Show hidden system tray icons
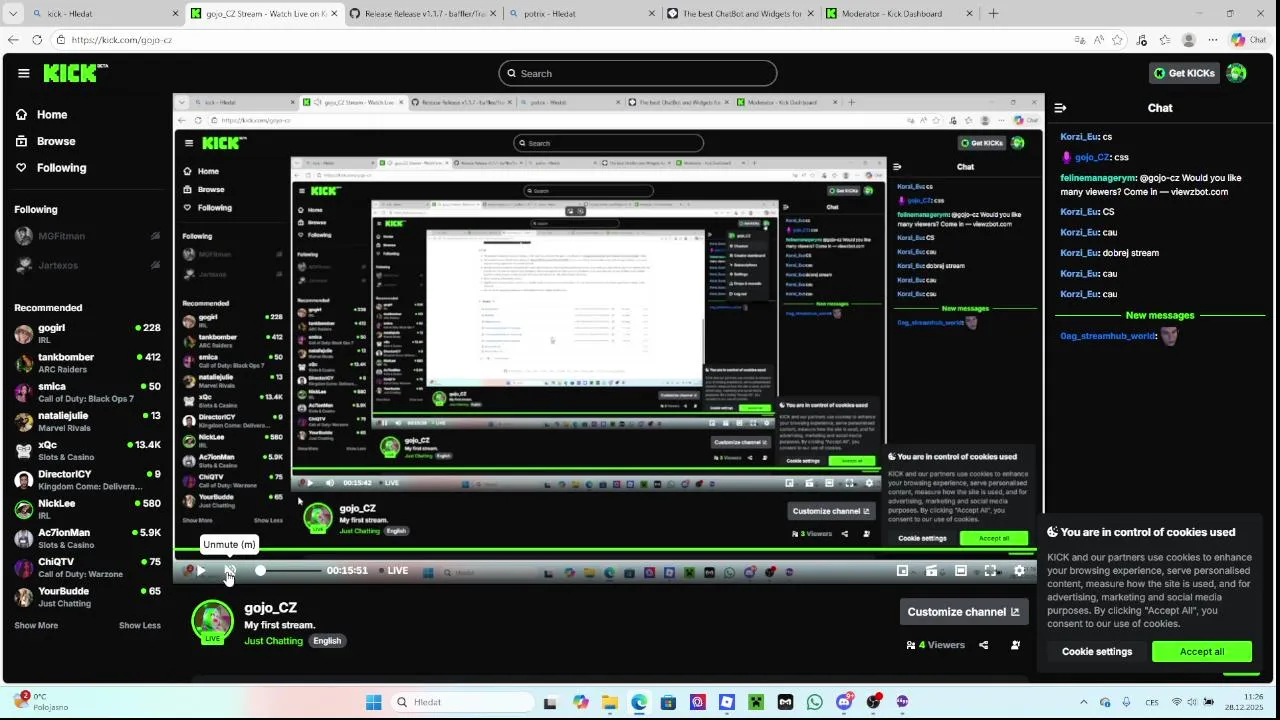Screen dimensions: 1280x720 coord(1083,702)
